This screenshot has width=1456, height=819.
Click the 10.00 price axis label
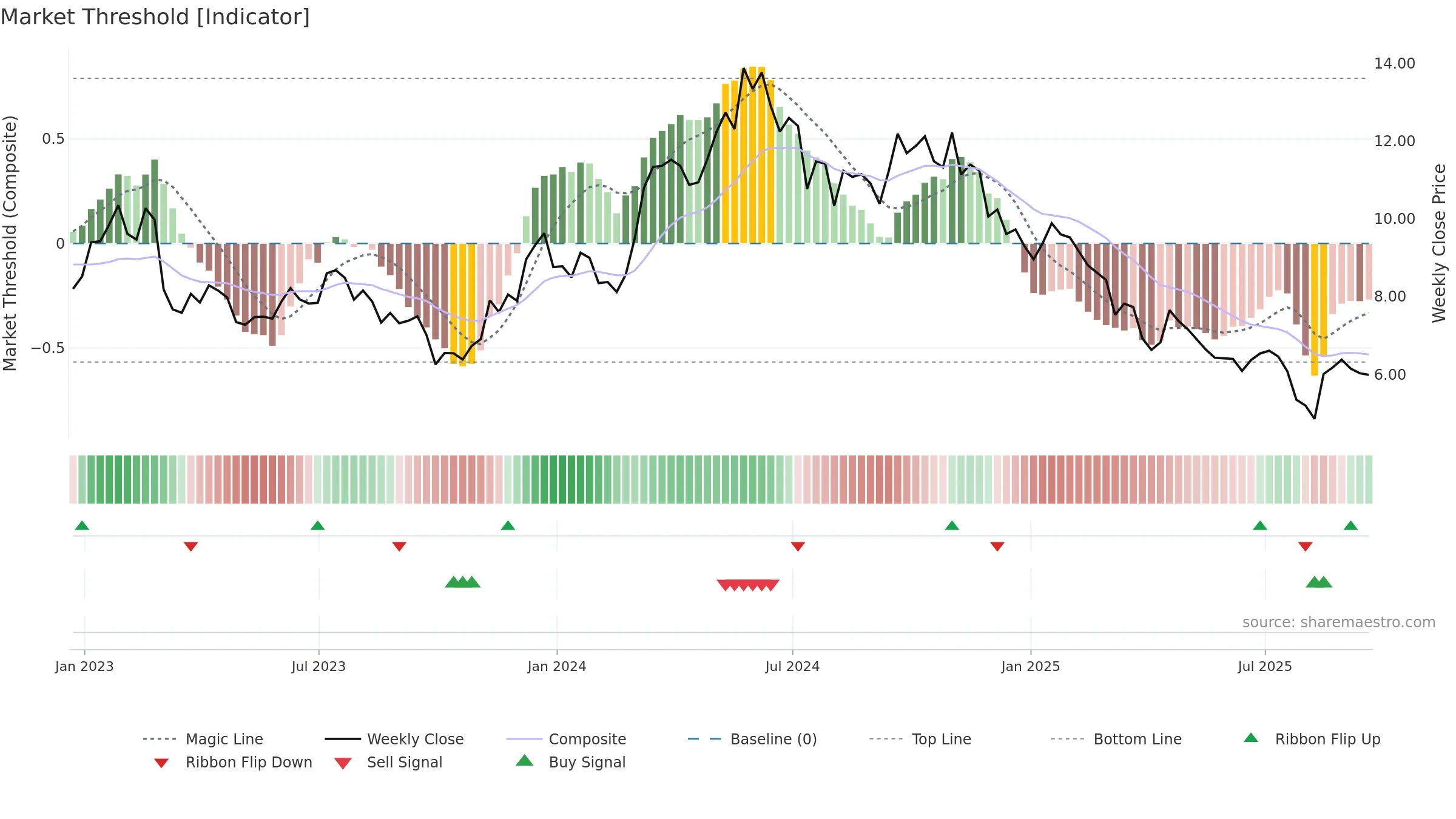(1395, 218)
